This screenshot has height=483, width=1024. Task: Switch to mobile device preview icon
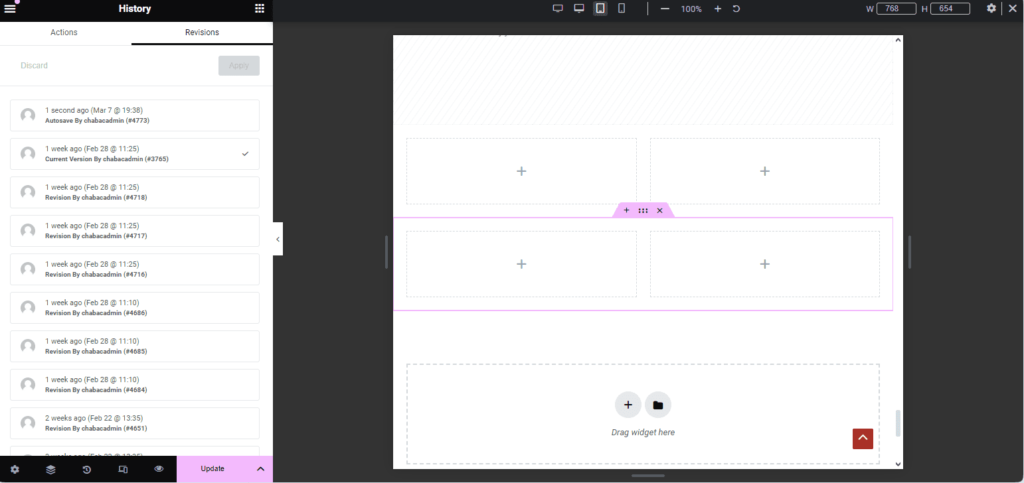point(621,8)
